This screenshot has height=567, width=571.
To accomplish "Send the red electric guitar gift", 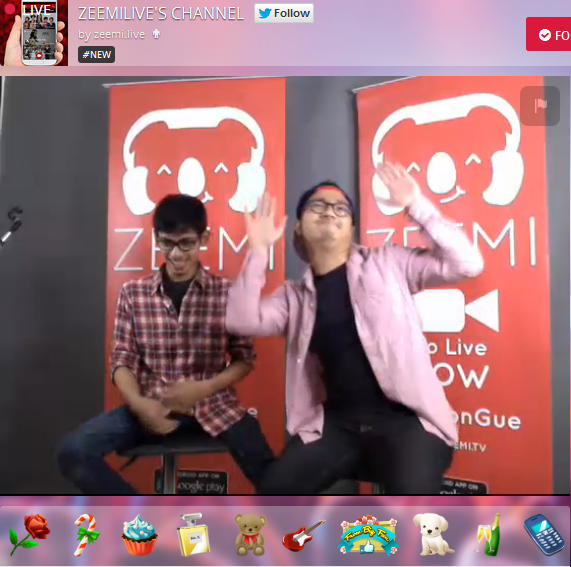I will [x=304, y=535].
